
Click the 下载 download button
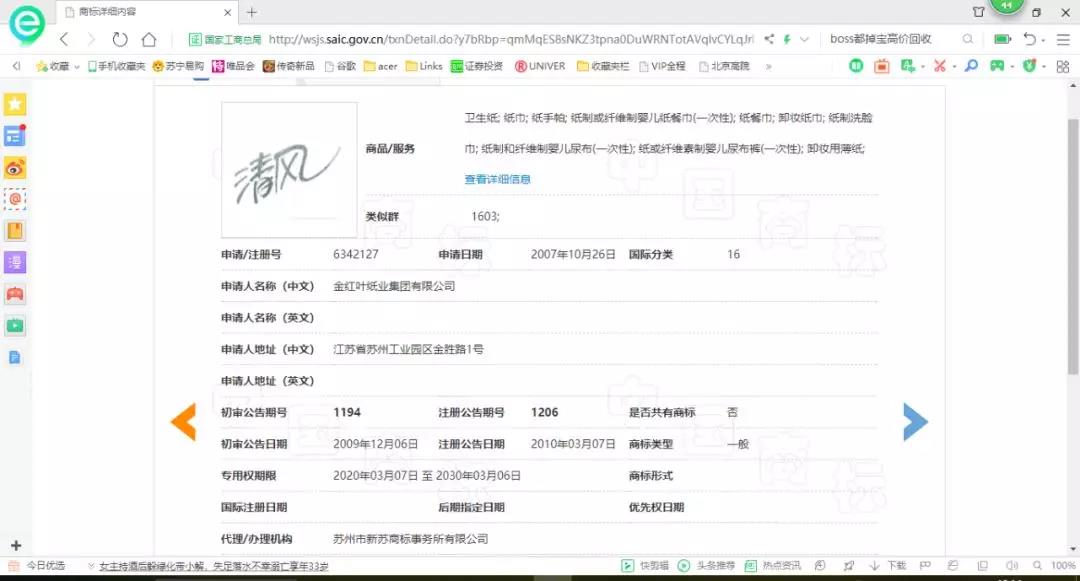[x=888, y=566]
